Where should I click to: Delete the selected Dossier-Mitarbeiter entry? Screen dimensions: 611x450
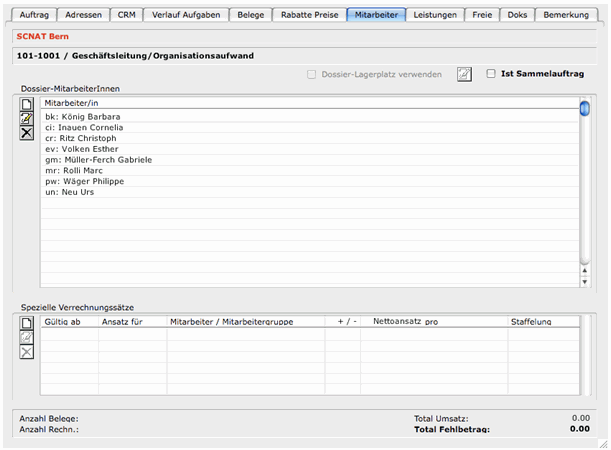click(x=27, y=133)
